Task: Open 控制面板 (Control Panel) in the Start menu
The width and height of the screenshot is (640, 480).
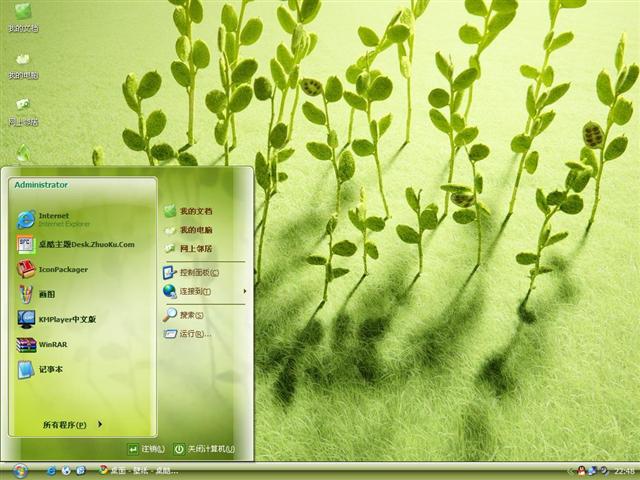Action: tap(191, 272)
